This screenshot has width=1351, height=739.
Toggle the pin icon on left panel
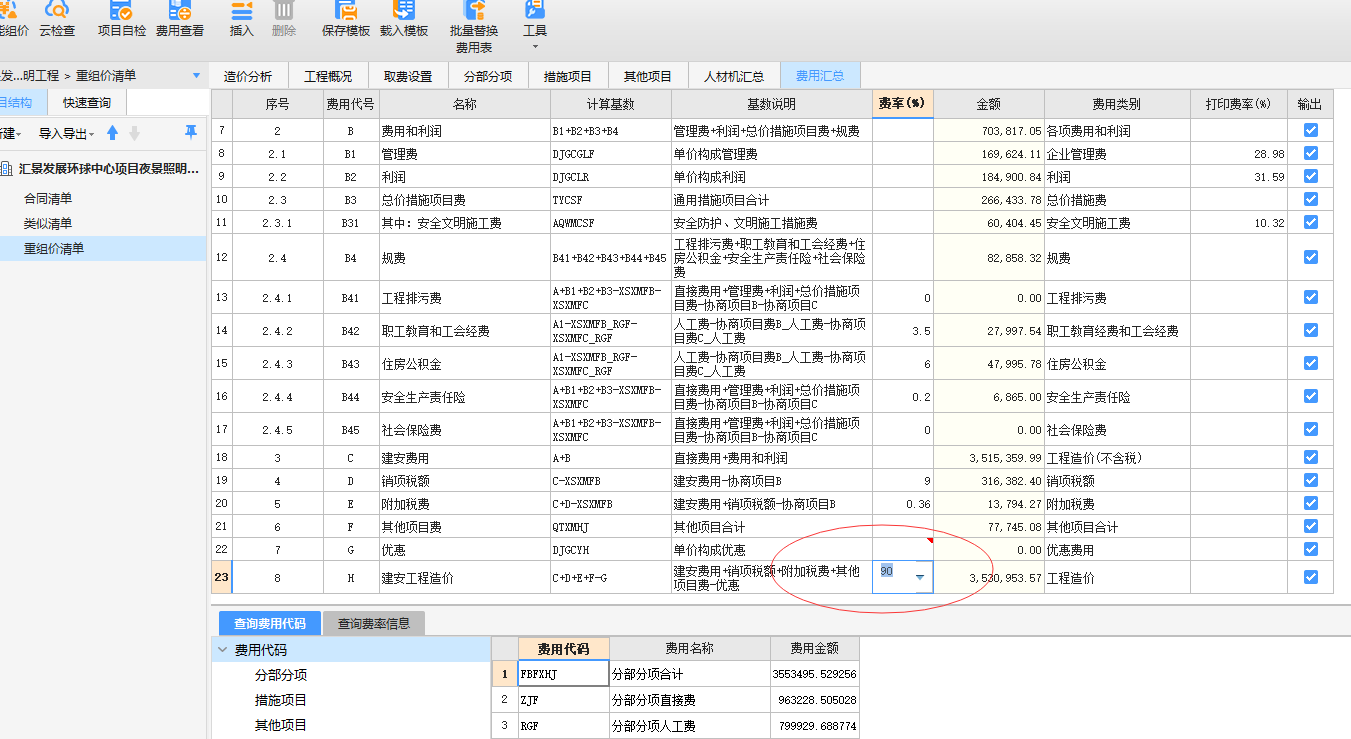tap(190, 132)
